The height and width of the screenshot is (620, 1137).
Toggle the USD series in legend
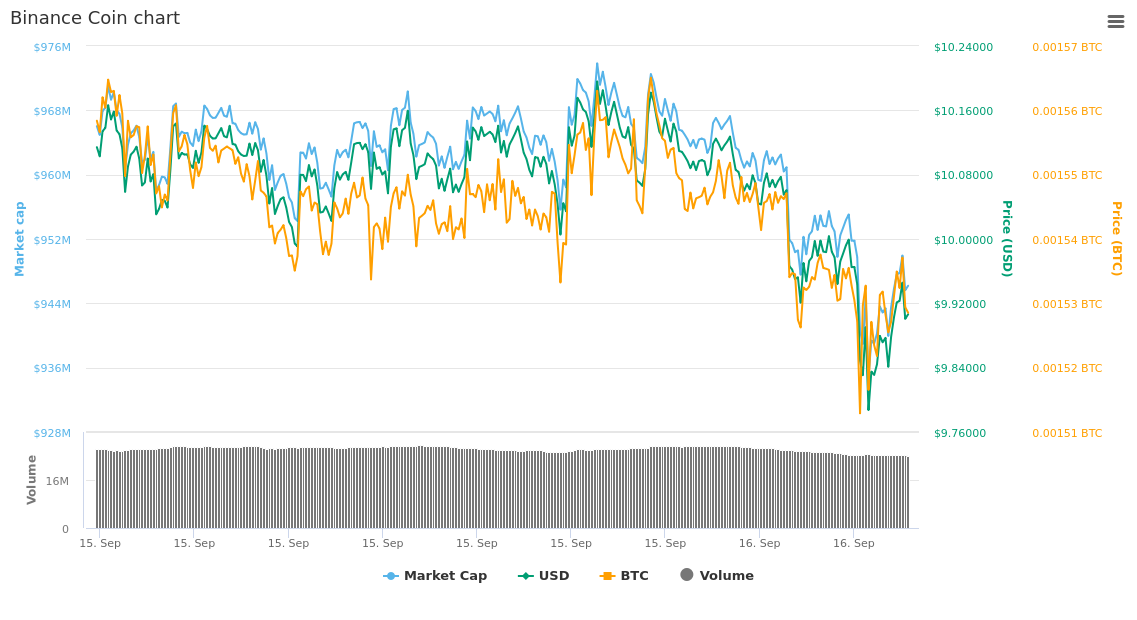pyautogui.click(x=543, y=576)
